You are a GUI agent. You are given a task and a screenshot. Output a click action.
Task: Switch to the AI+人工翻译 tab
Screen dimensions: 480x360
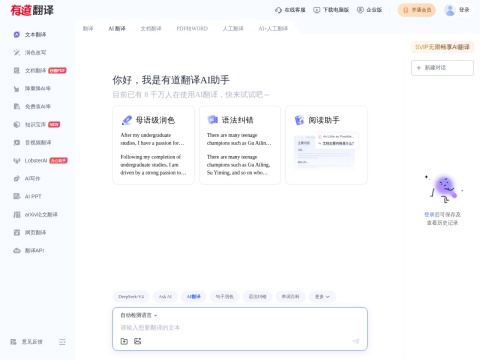273,28
